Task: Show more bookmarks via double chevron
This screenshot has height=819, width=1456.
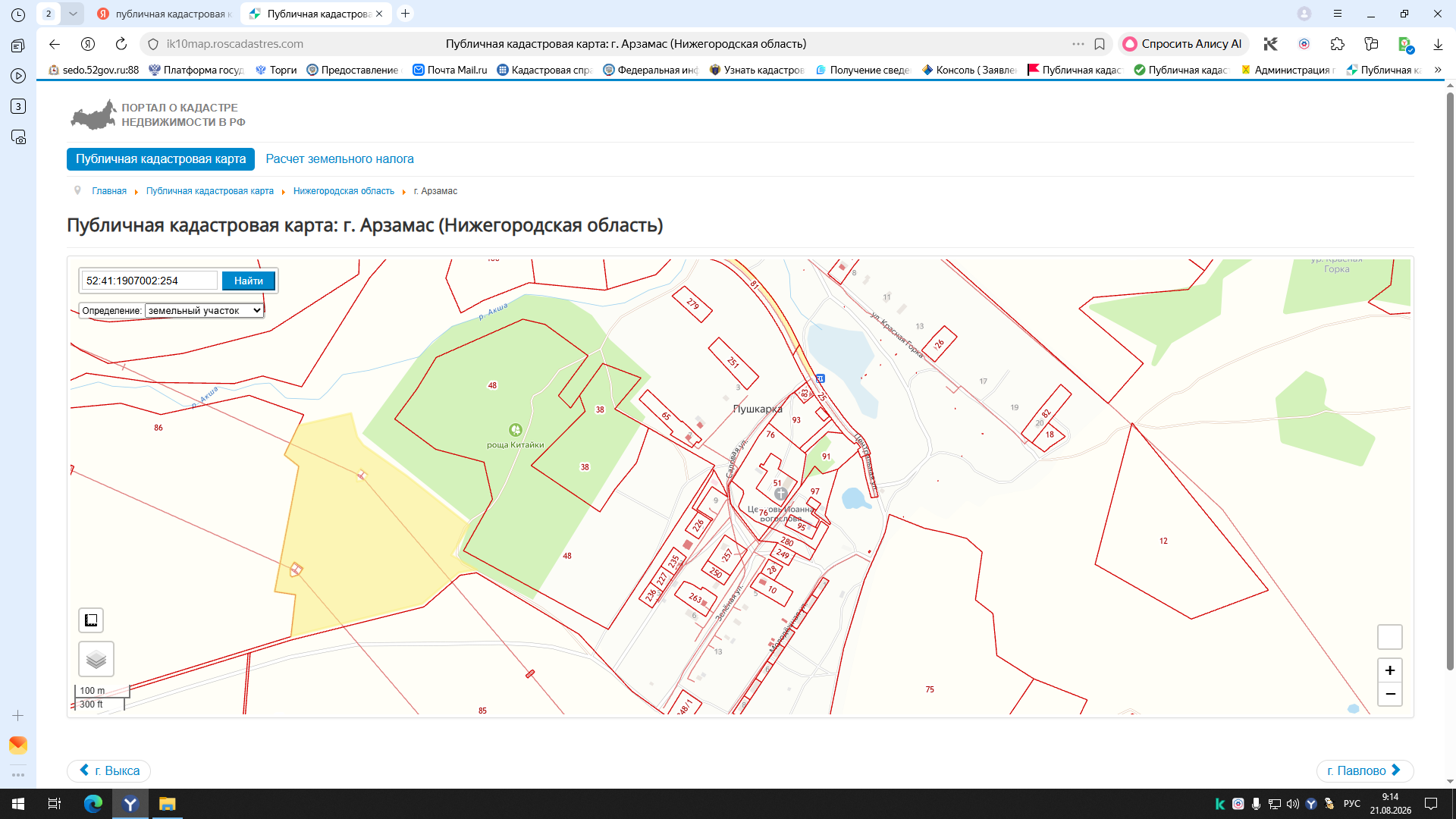Action: pyautogui.click(x=1438, y=70)
